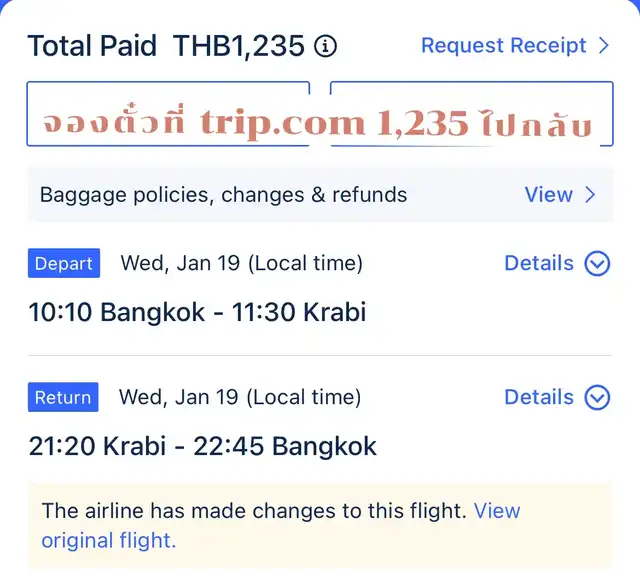Open Baggage policies, changes & refunds row
Screen dimensions: 640x588
223,195
